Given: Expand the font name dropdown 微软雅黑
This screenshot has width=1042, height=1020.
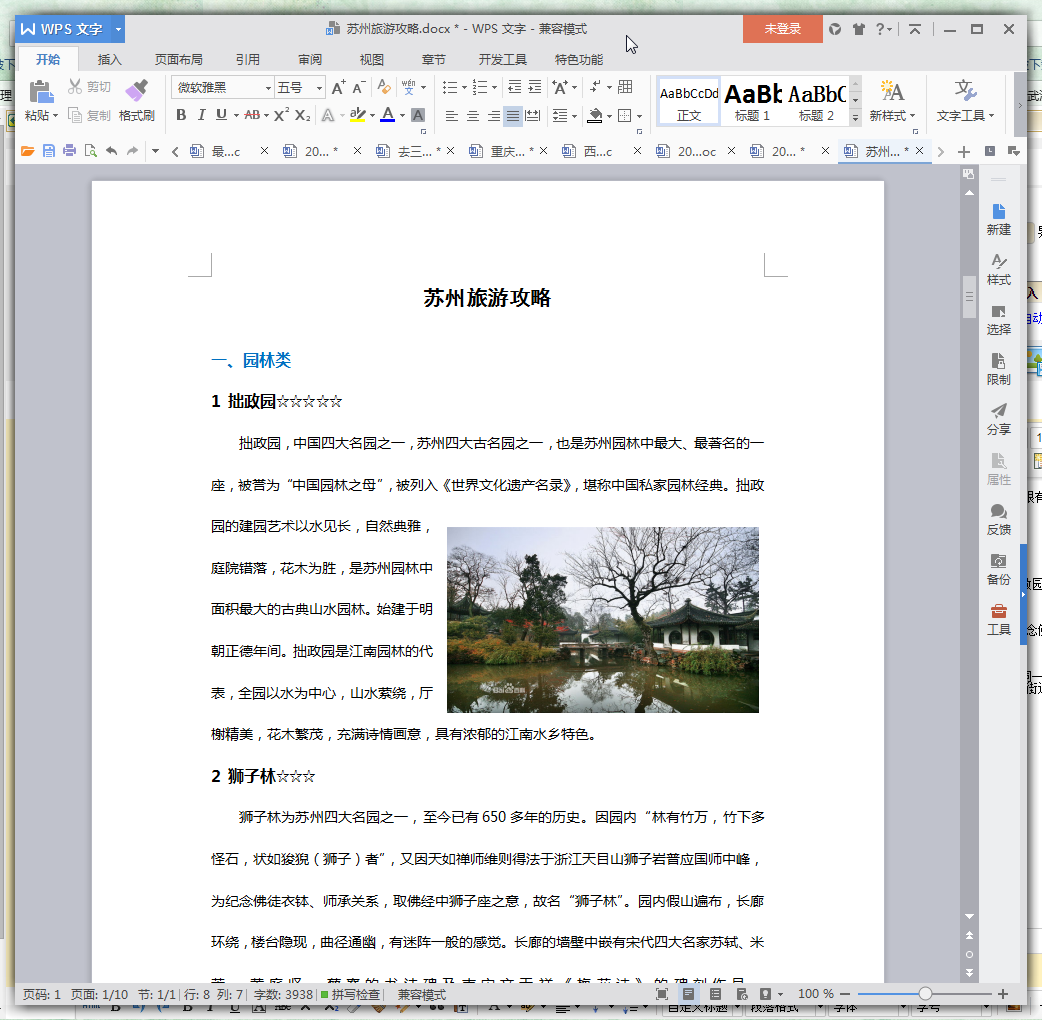Looking at the screenshot, I should point(268,88).
